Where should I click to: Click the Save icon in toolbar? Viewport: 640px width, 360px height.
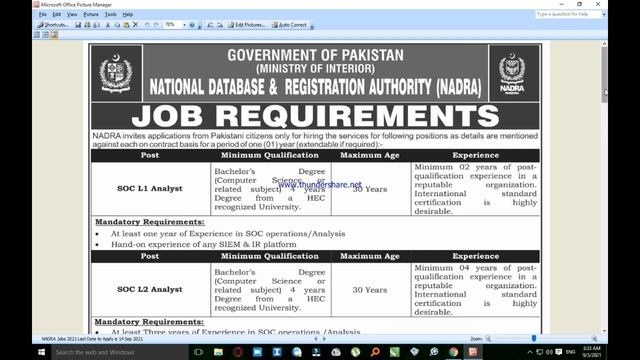pyautogui.click(x=78, y=25)
